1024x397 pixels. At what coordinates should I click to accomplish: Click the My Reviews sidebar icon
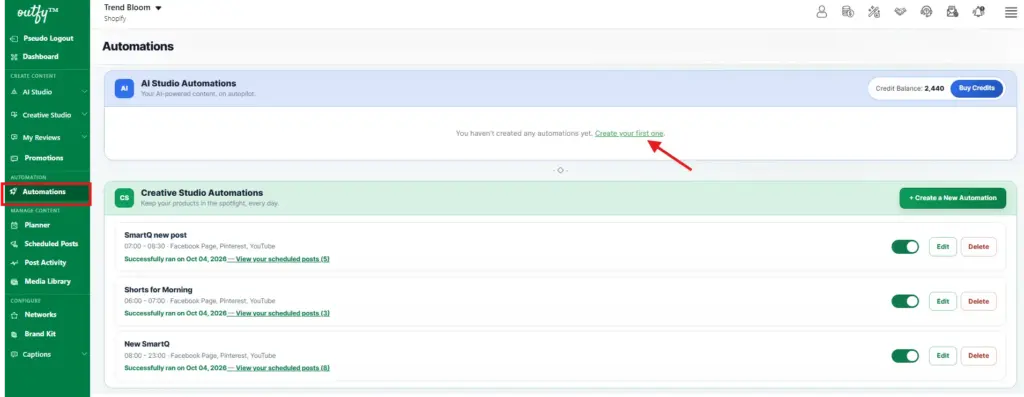click(x=14, y=138)
